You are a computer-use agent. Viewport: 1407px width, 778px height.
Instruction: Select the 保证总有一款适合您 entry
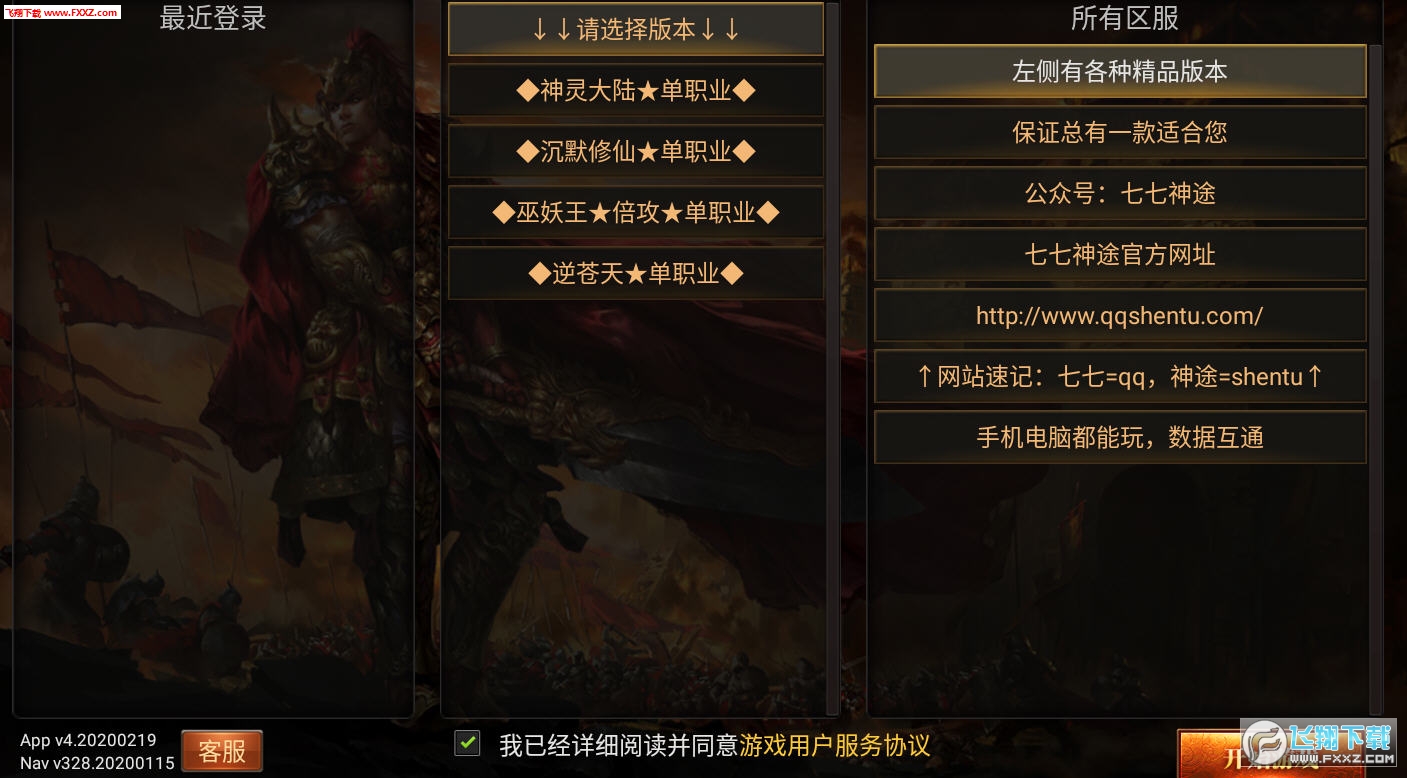[1120, 132]
